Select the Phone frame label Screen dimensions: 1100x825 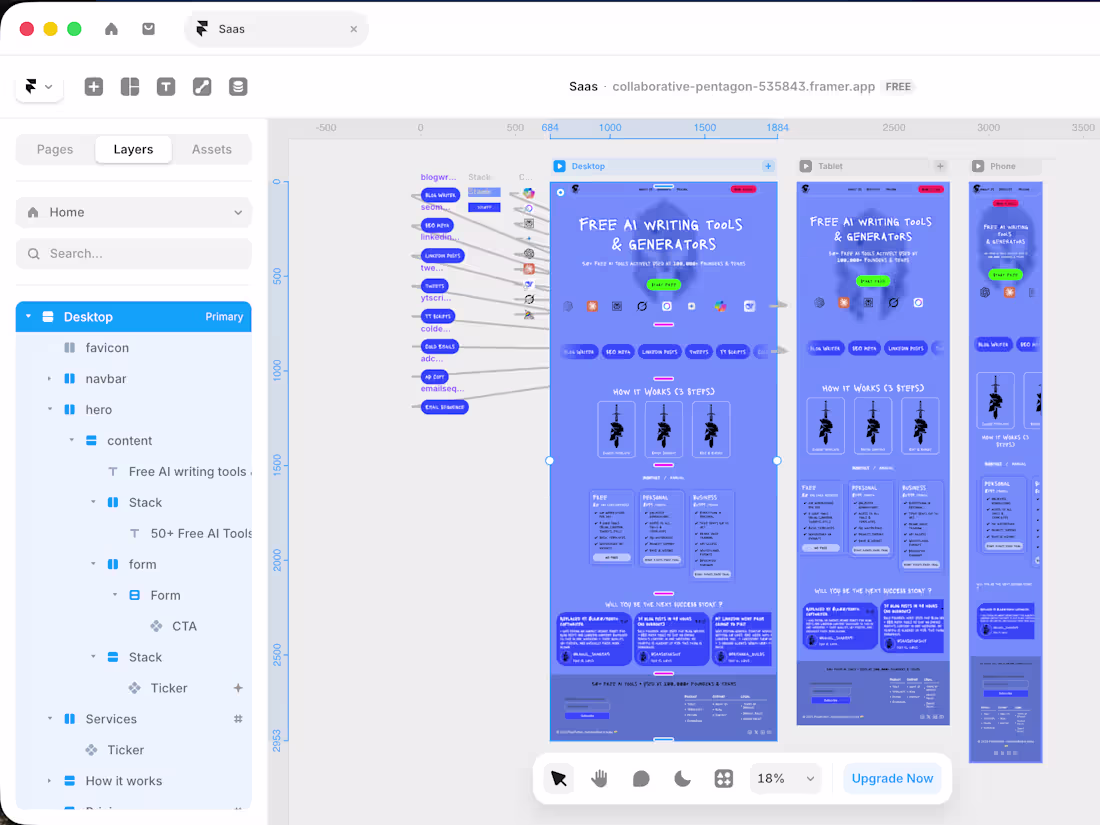tap(1002, 166)
